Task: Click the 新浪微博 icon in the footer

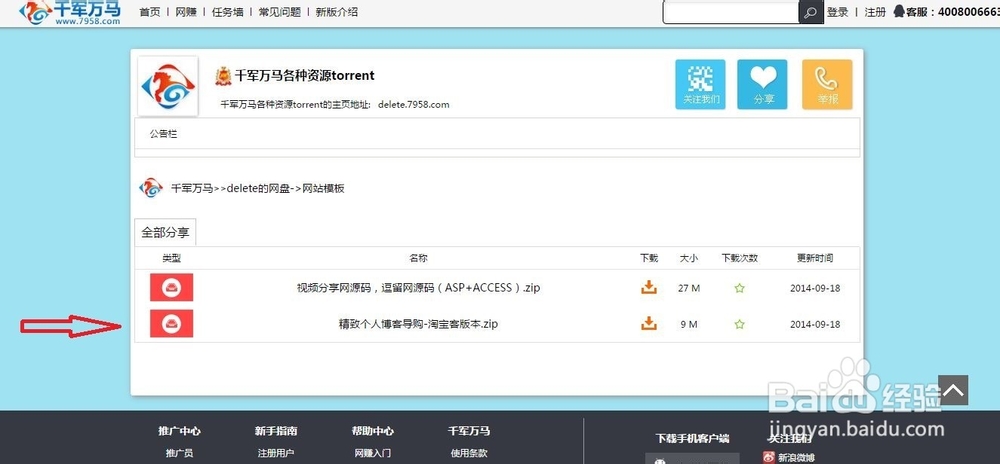Action: [770, 458]
